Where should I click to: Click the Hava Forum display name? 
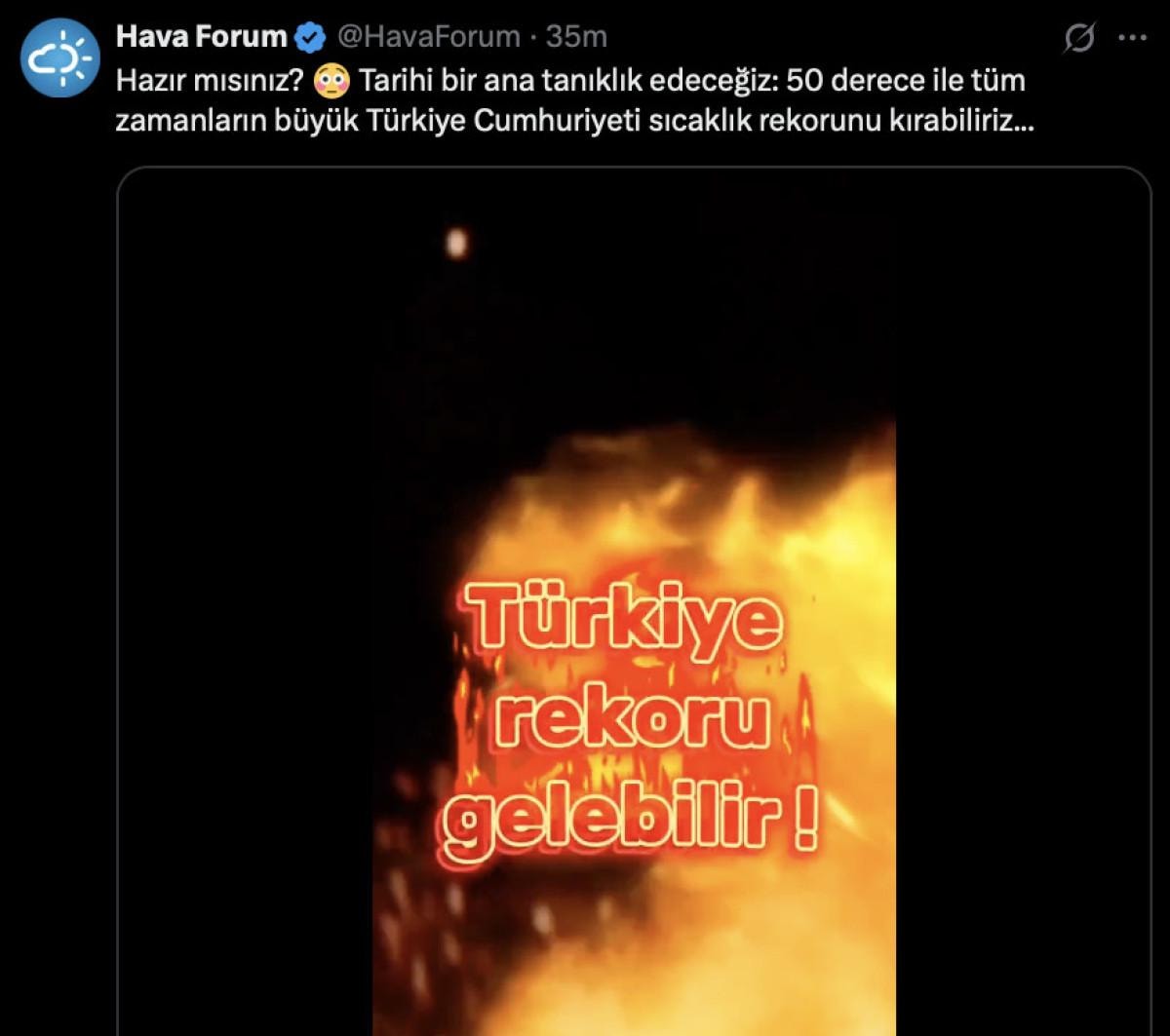202,37
